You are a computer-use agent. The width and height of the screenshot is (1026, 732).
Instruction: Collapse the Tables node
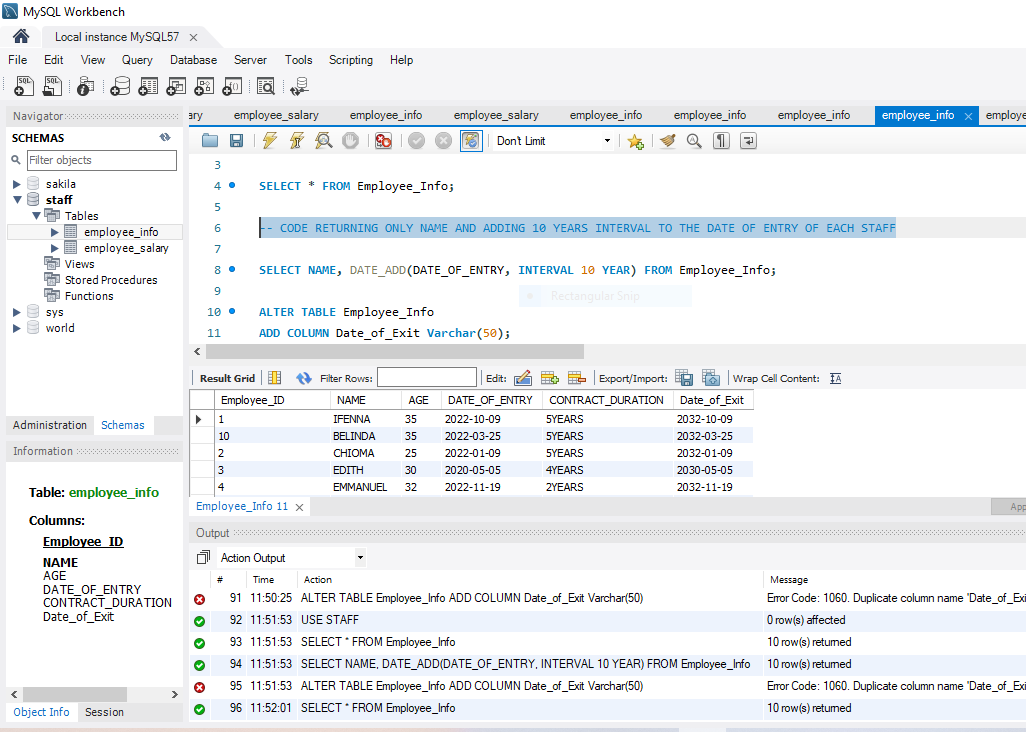coord(37,216)
